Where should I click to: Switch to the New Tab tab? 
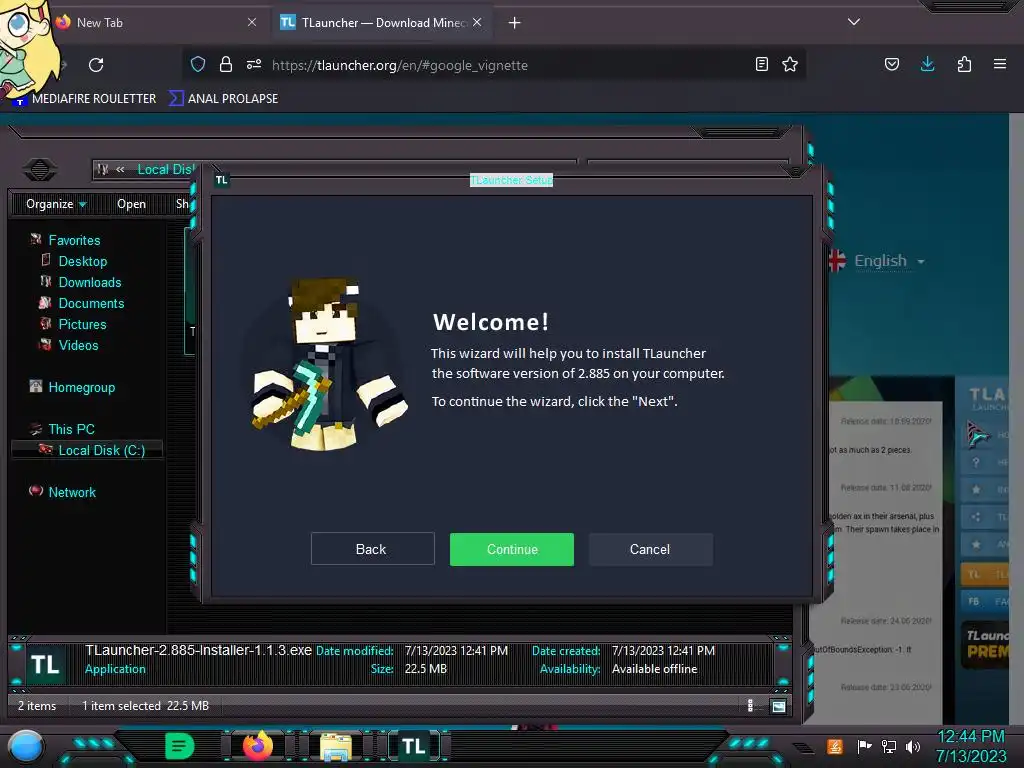coord(157,22)
